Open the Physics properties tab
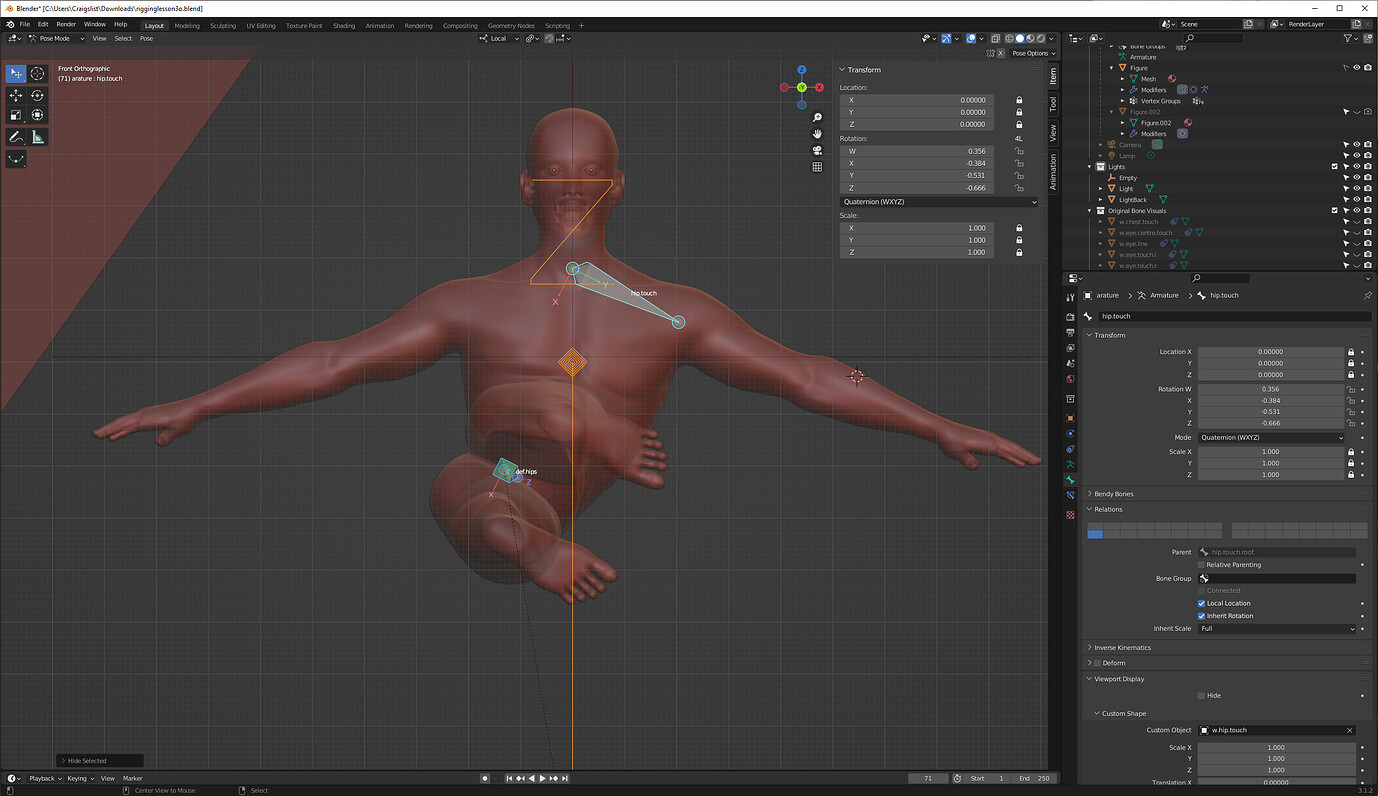This screenshot has width=1378, height=796. click(x=1070, y=433)
